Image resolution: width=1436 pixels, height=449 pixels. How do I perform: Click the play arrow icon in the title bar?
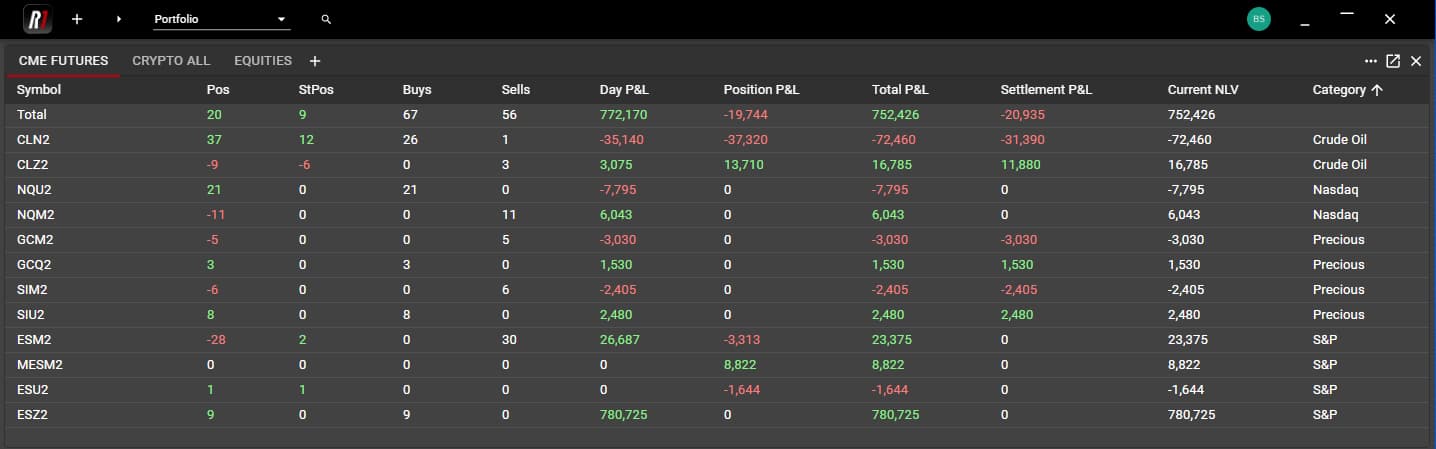click(x=120, y=19)
